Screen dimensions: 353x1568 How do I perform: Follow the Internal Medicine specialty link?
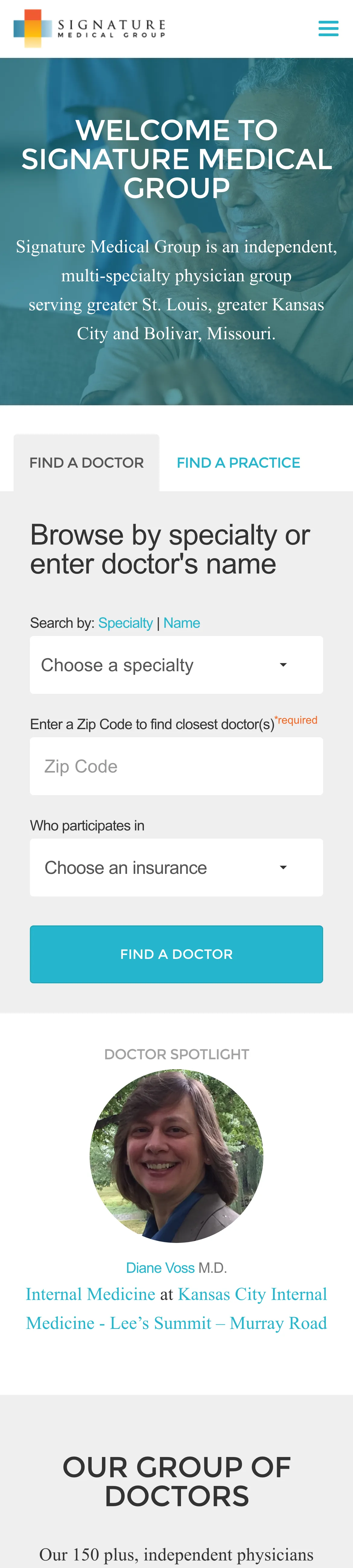tap(91, 1294)
